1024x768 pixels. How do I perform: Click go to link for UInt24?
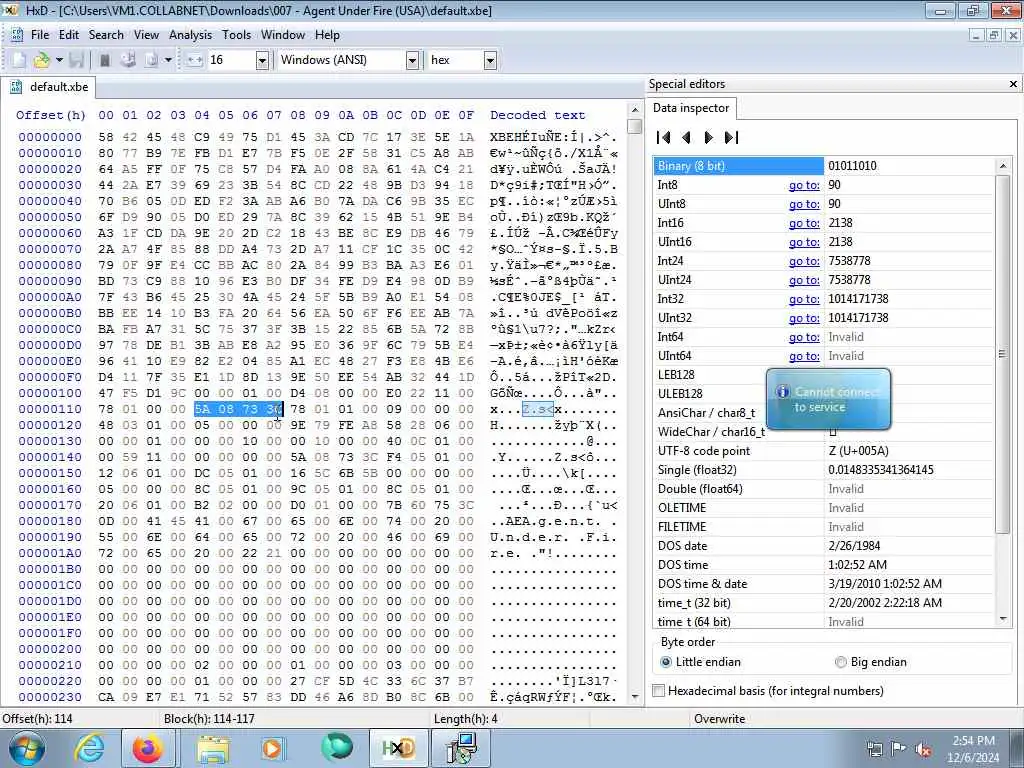click(804, 280)
